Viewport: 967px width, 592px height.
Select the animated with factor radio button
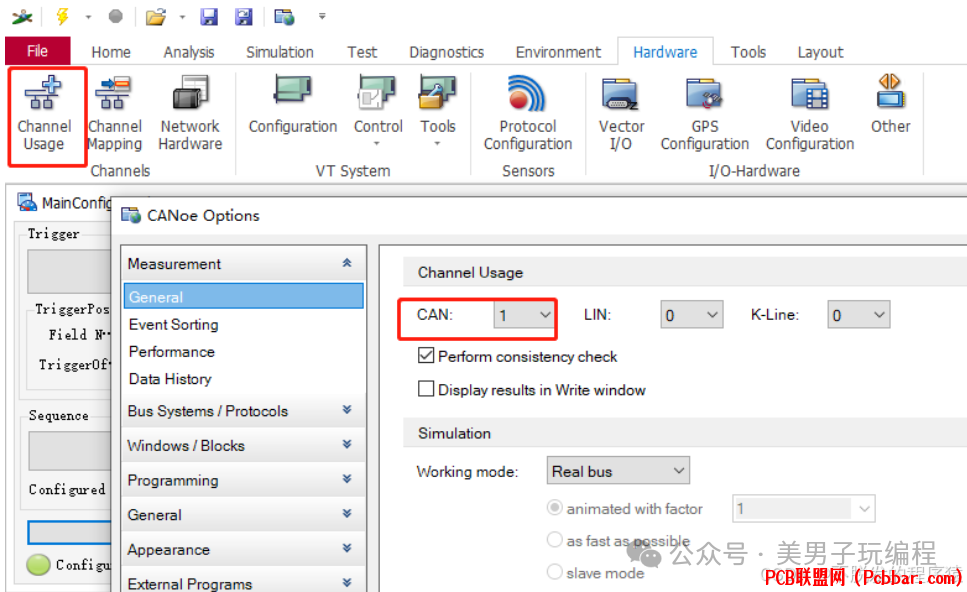point(554,508)
